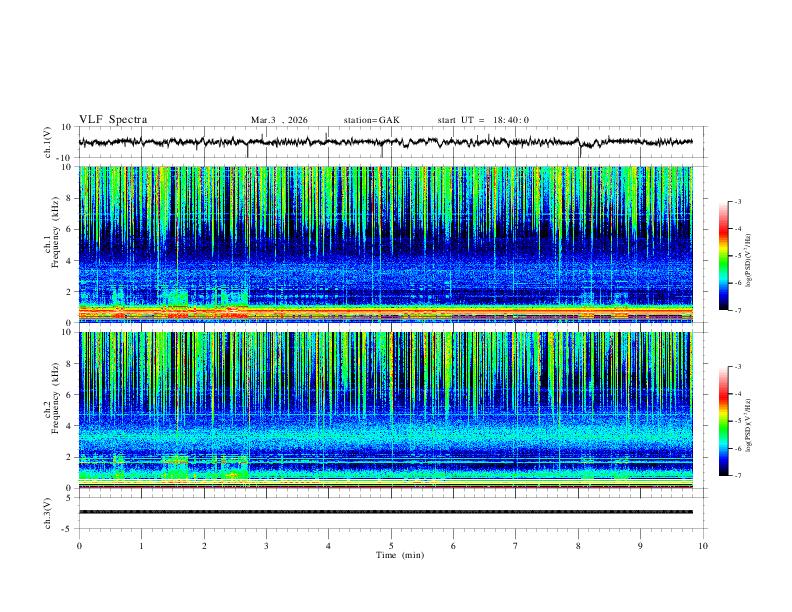Click the "ch.3(V)" axis label
The width and height of the screenshot is (792, 612).
(48, 513)
